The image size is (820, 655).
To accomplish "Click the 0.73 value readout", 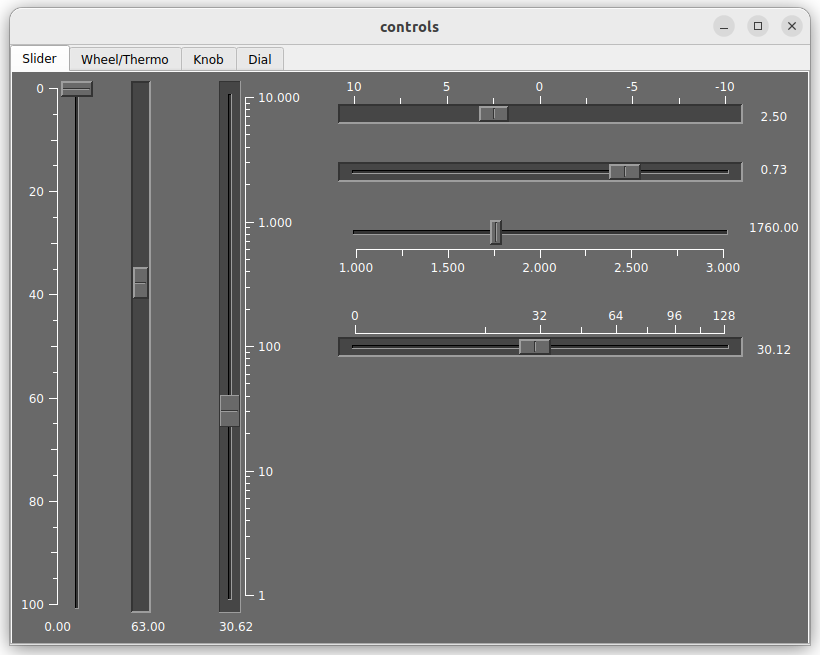I will click(x=773, y=170).
